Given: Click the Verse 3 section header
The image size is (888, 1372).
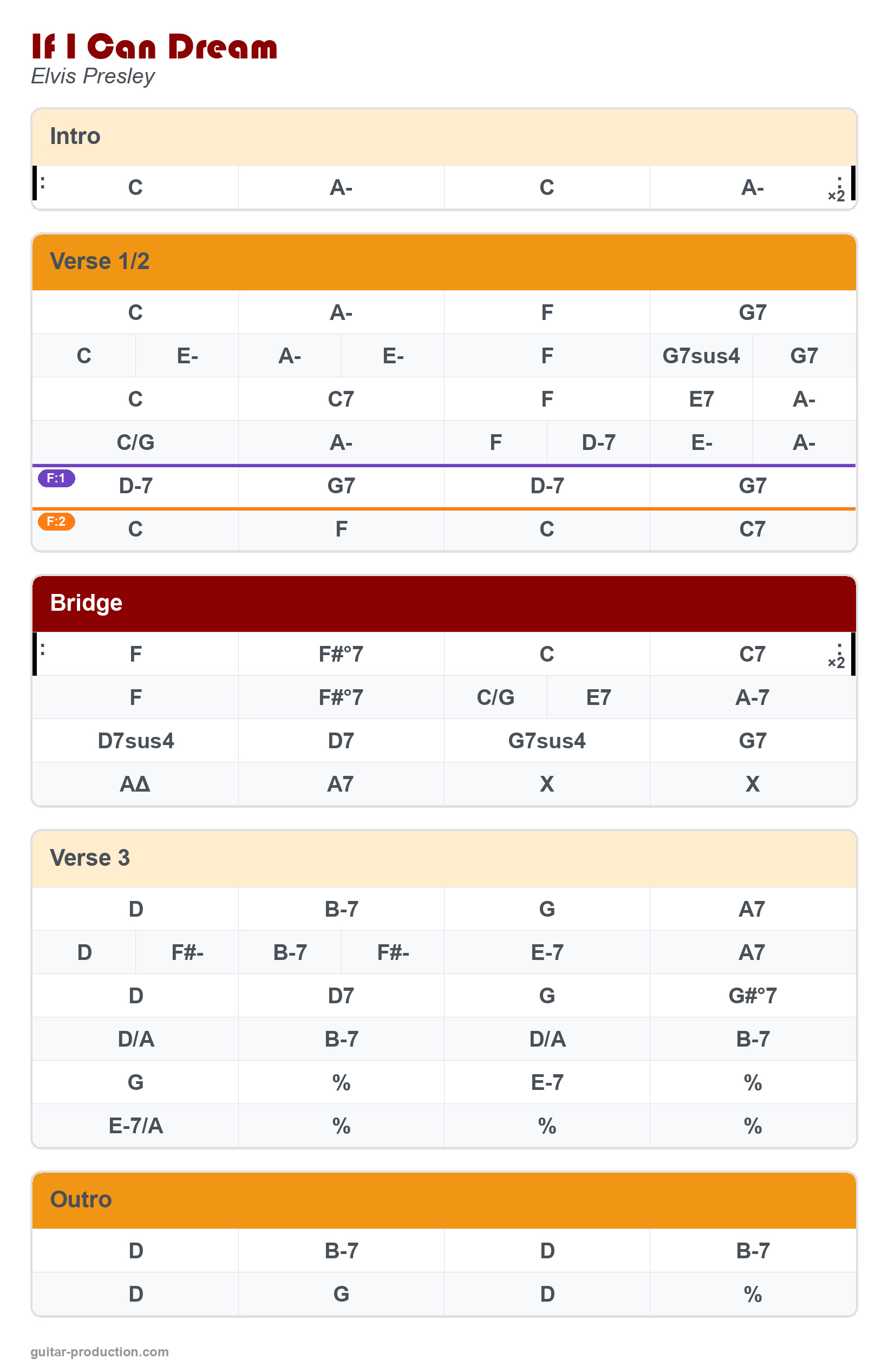Looking at the screenshot, I should point(444,858).
